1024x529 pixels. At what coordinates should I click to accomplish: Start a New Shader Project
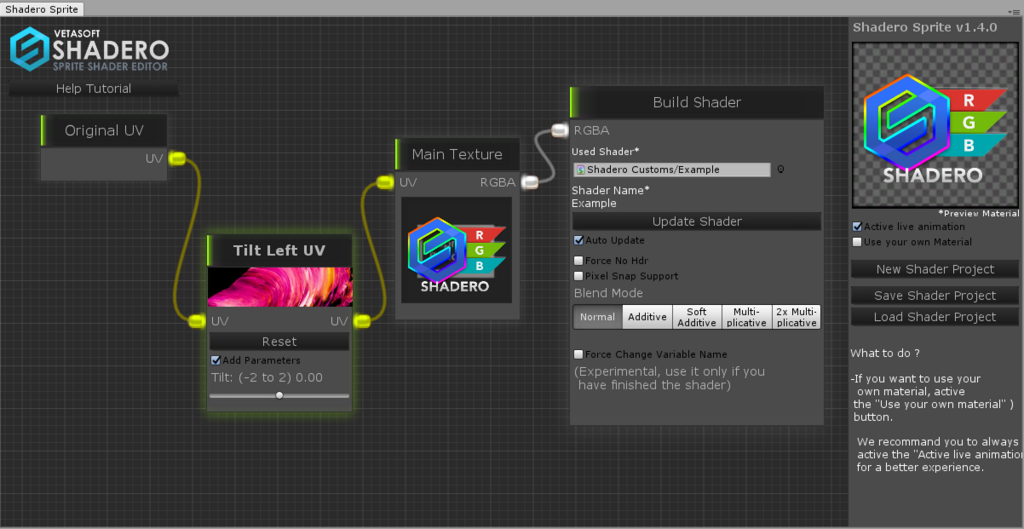click(x=935, y=269)
